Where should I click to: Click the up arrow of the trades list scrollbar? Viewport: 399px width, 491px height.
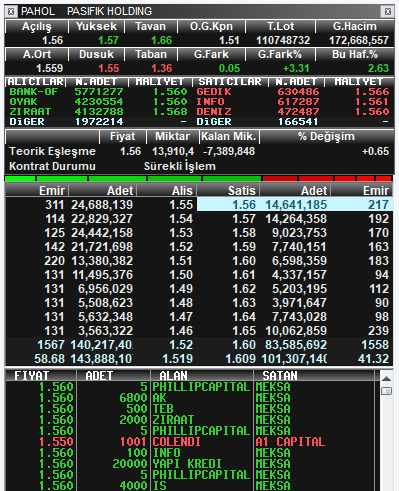coord(386,378)
